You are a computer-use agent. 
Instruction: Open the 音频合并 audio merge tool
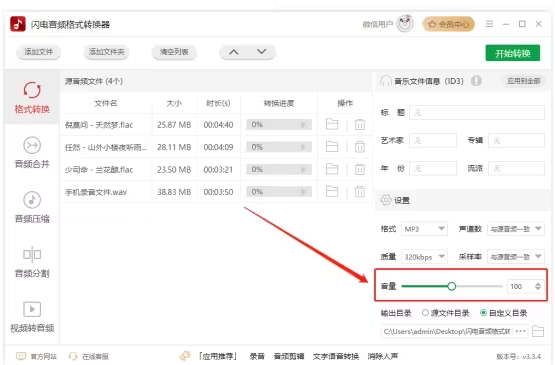click(32, 153)
